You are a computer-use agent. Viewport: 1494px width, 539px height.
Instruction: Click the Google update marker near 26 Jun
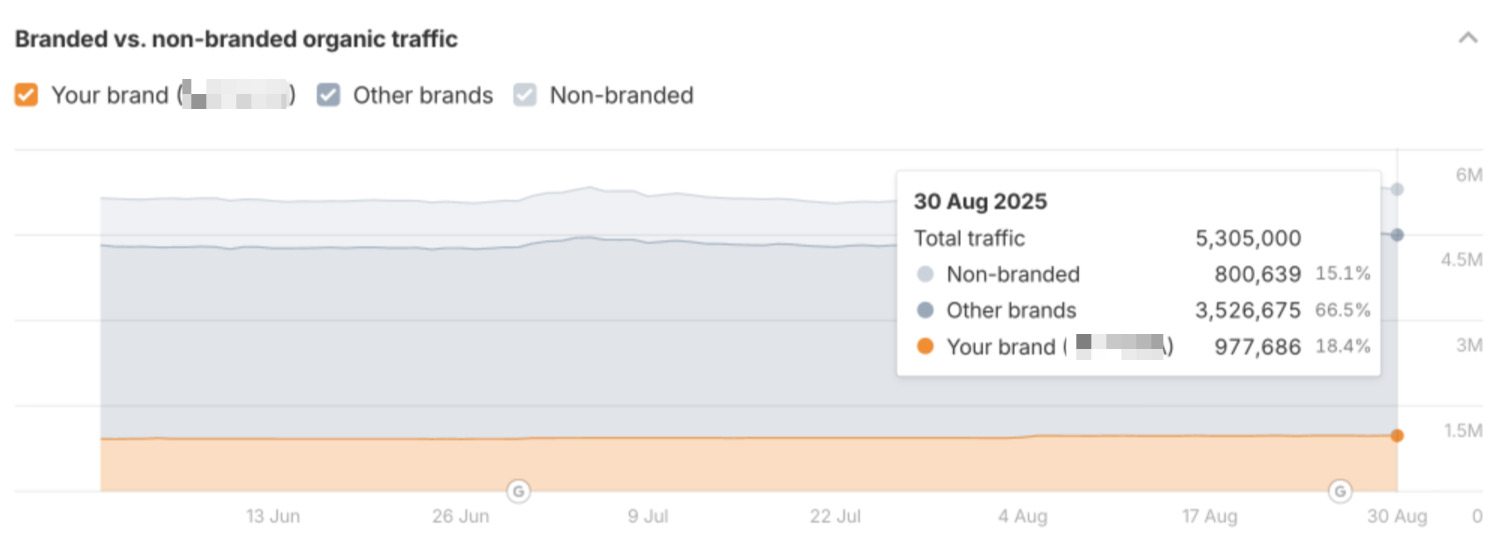point(519,491)
